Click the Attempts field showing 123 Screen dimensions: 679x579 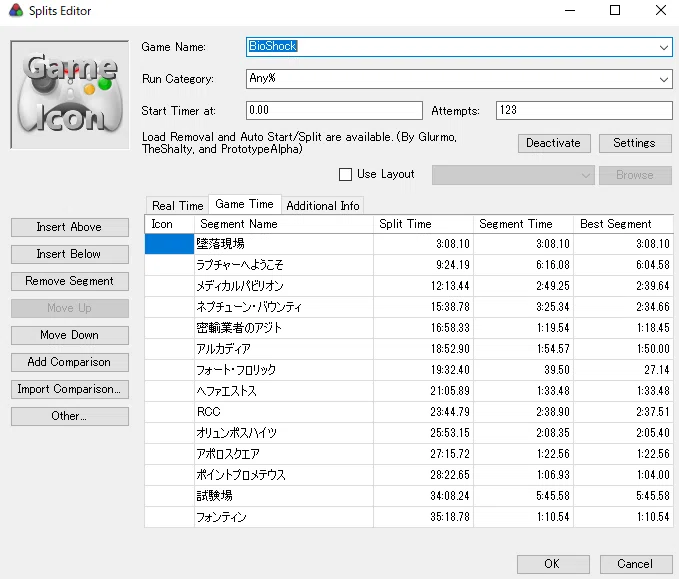584,110
